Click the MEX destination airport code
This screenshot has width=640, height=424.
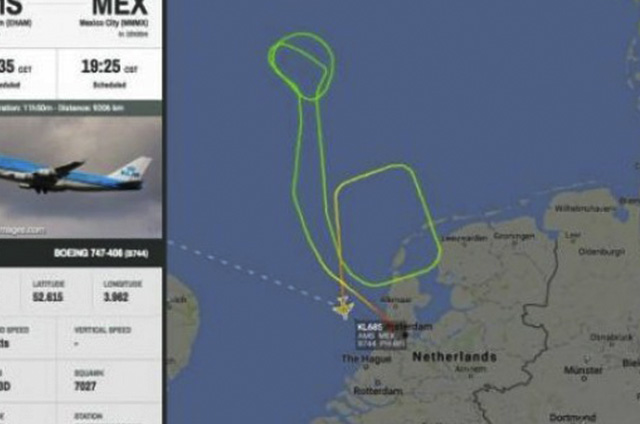click(x=120, y=7)
